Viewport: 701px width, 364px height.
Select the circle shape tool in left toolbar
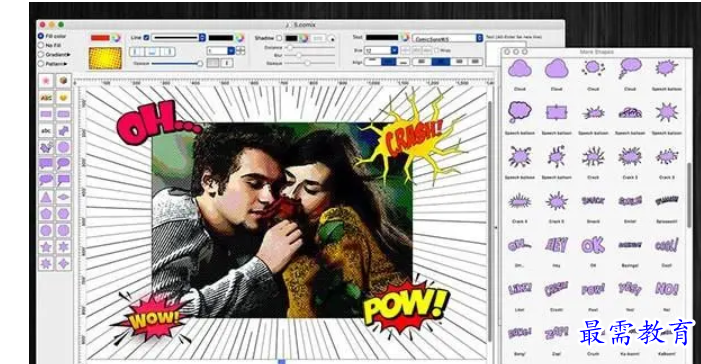63,147
